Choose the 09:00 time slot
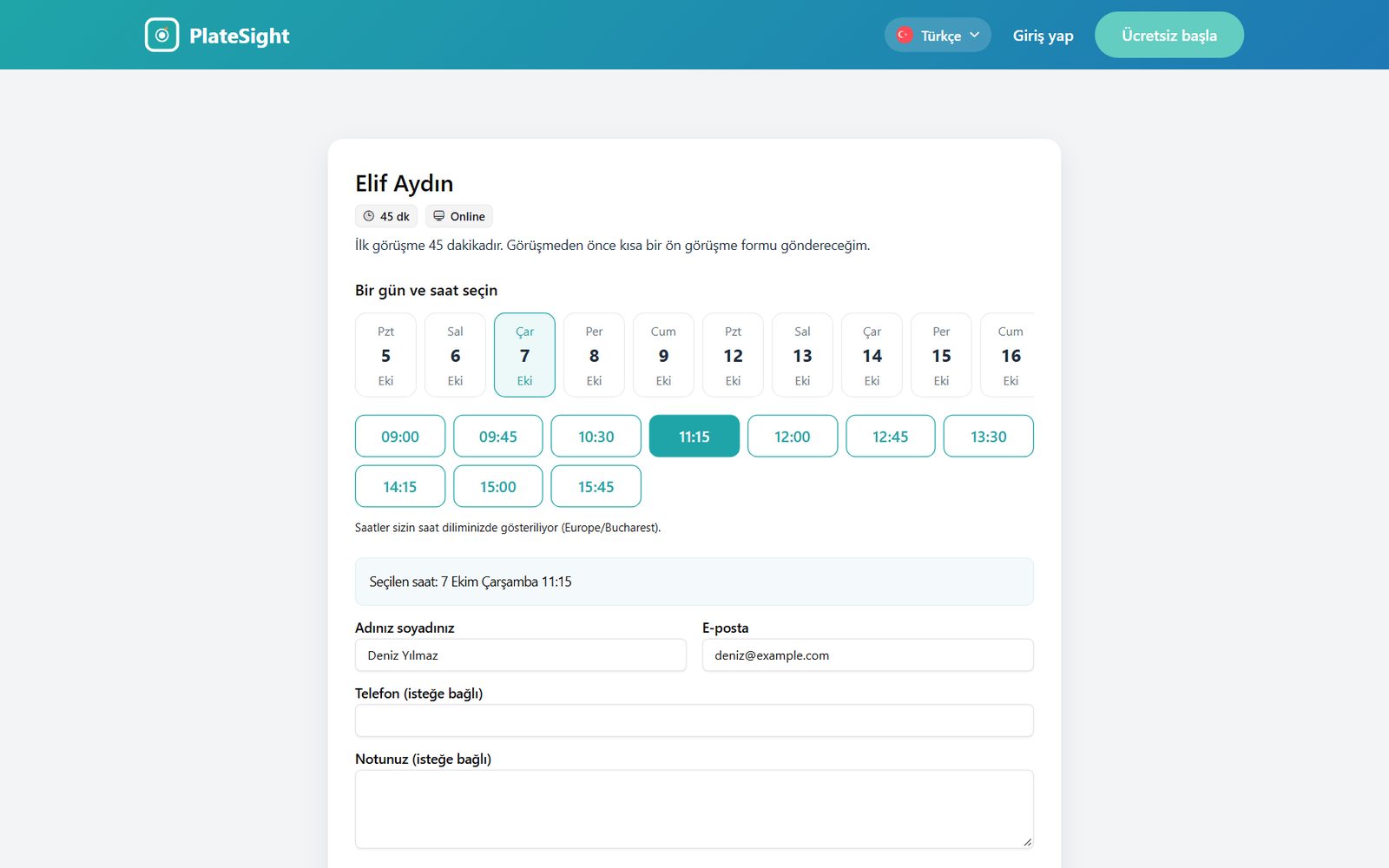Image resolution: width=1389 pixels, height=868 pixels. pos(400,436)
